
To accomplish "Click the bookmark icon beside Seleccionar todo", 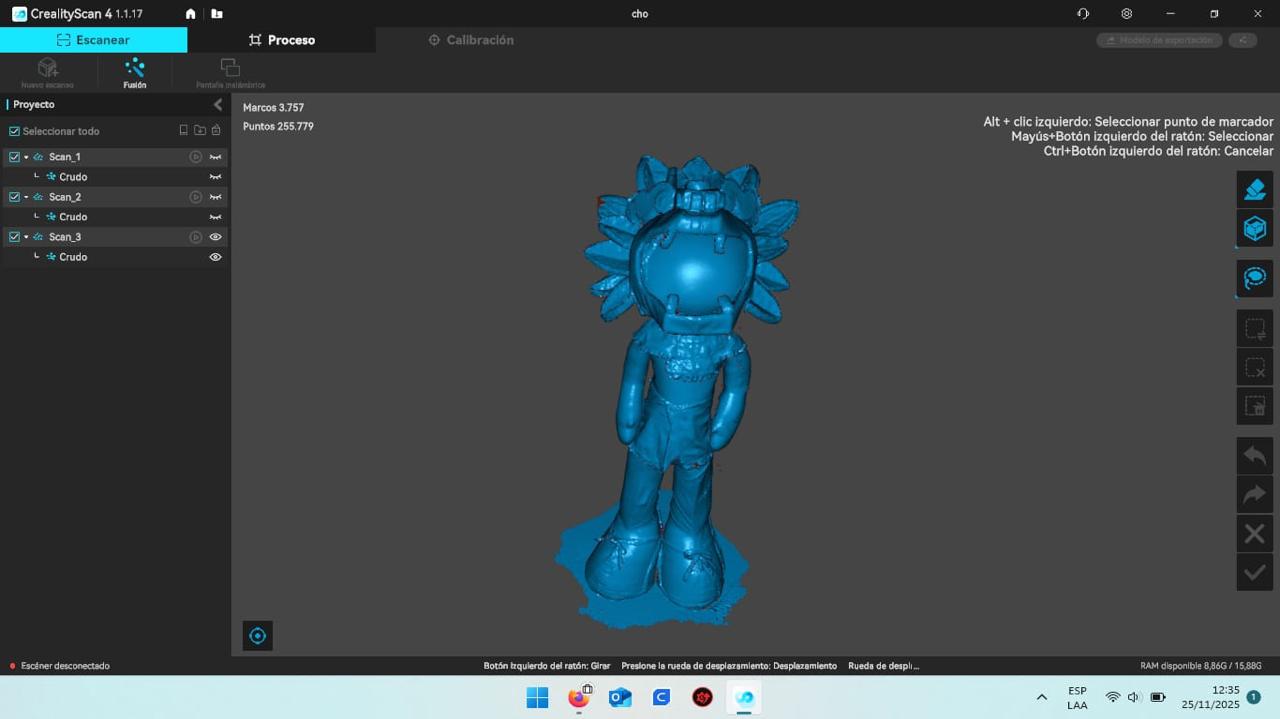I will coord(183,131).
